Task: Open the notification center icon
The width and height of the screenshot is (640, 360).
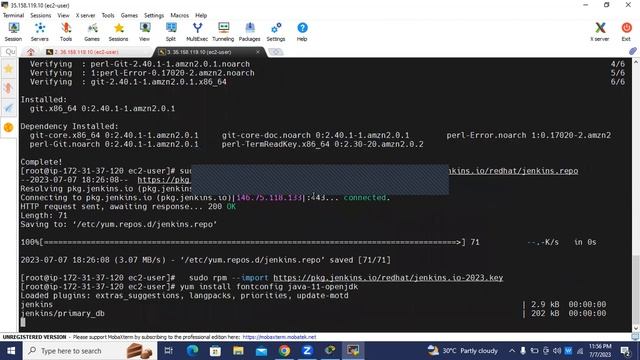Action: (625, 351)
